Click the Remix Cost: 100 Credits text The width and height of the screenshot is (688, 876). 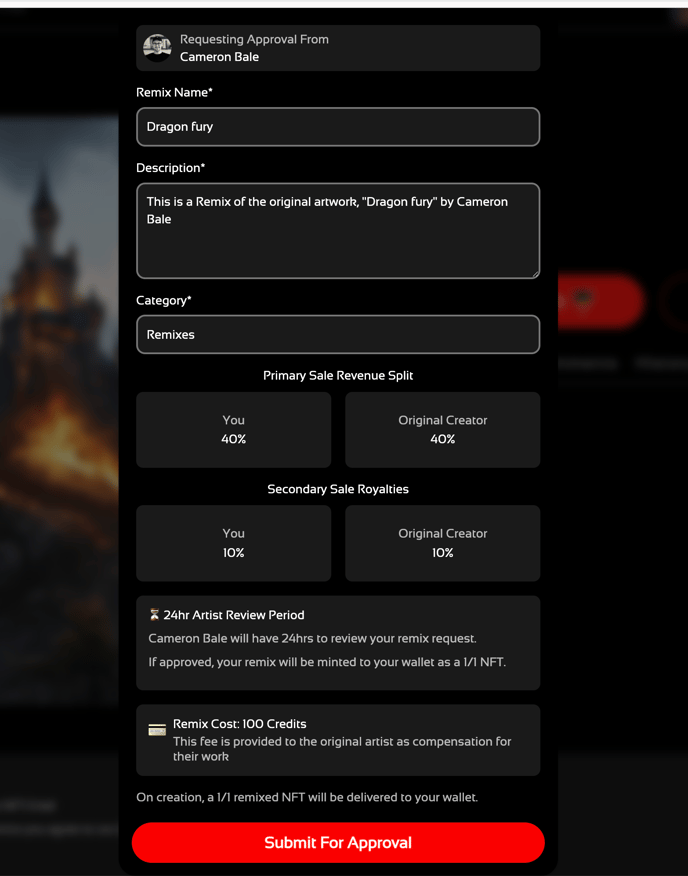pos(239,724)
